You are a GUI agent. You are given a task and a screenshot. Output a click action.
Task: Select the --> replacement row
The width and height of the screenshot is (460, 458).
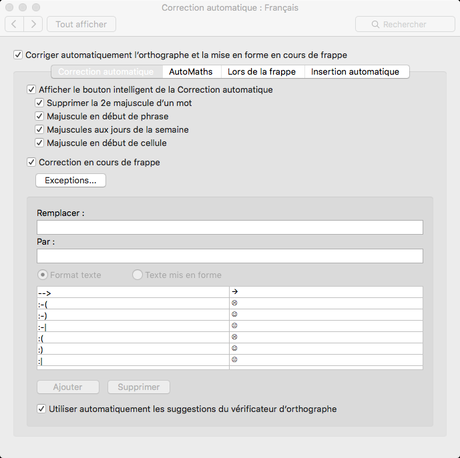click(230, 292)
